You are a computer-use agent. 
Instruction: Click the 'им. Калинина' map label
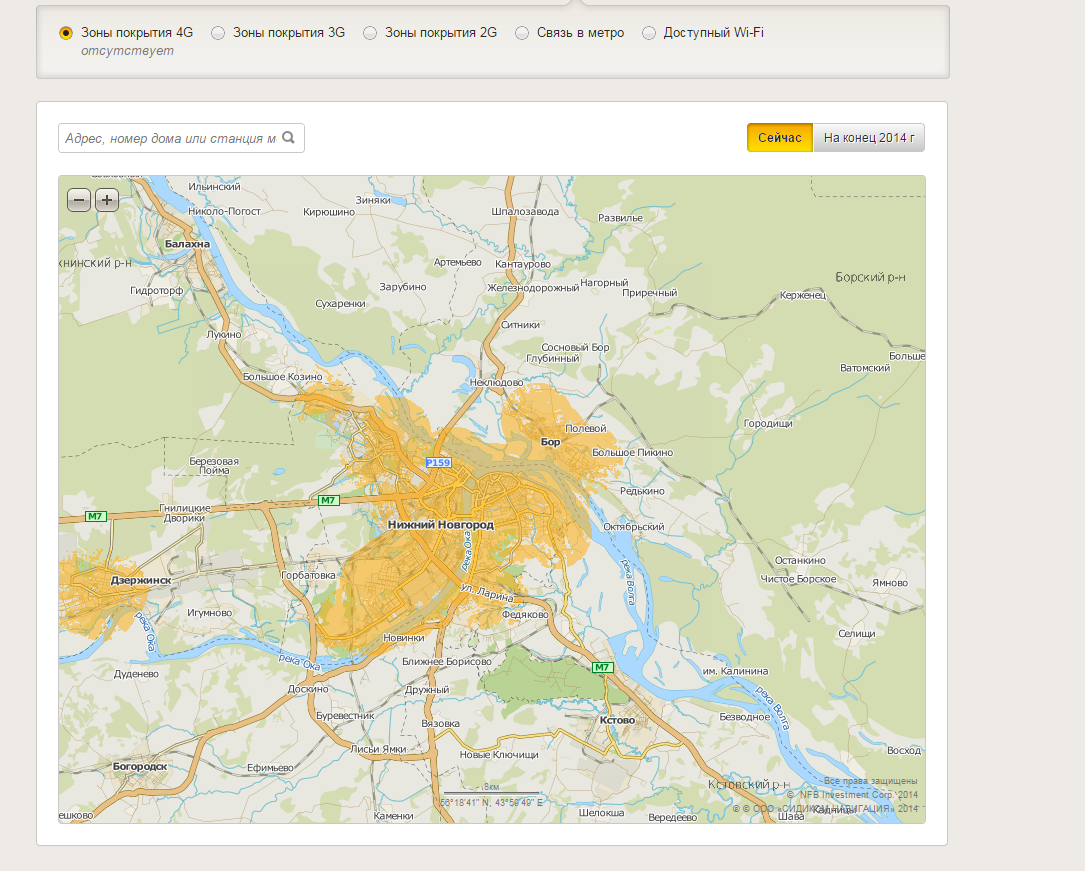point(736,670)
